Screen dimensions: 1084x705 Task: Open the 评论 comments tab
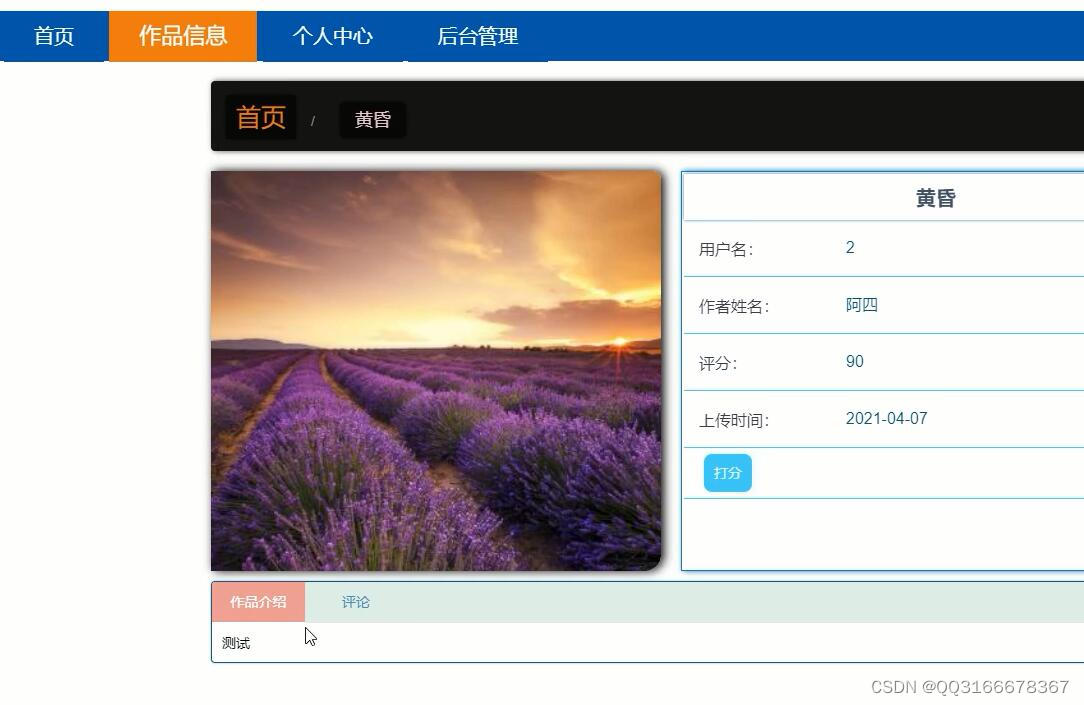tap(356, 601)
